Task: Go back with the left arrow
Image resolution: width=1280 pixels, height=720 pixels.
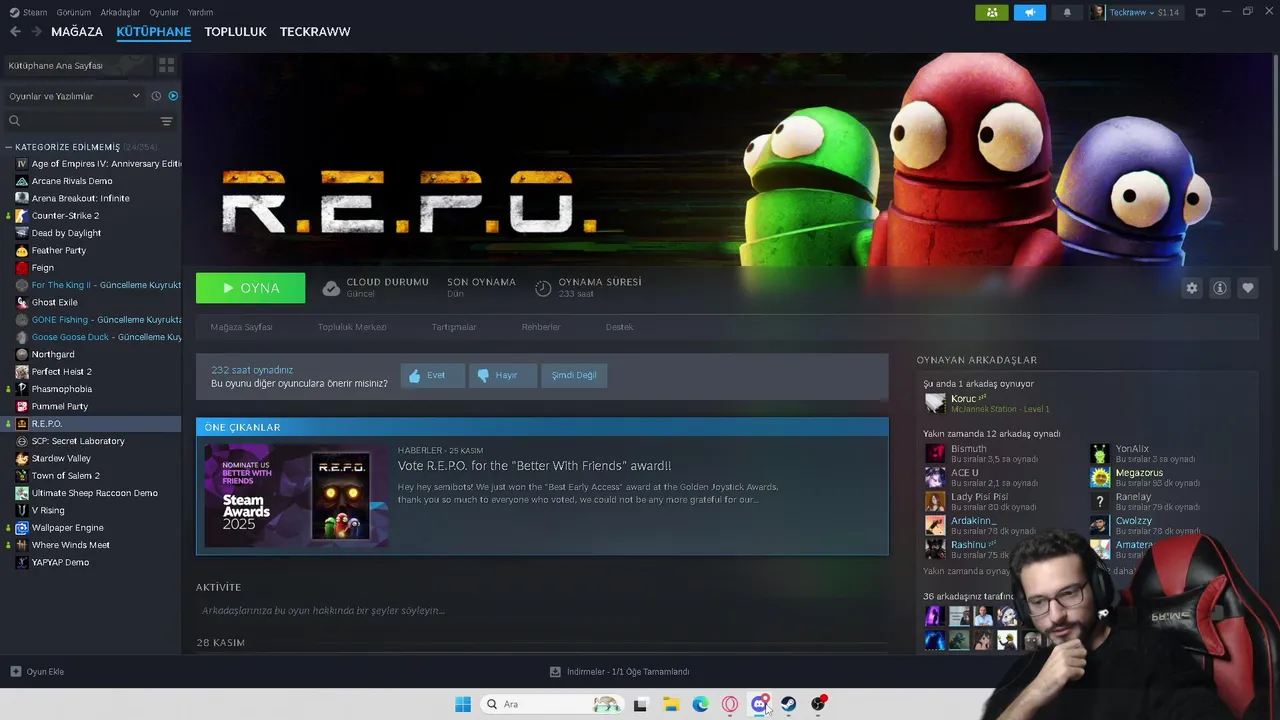Action: pyautogui.click(x=15, y=32)
